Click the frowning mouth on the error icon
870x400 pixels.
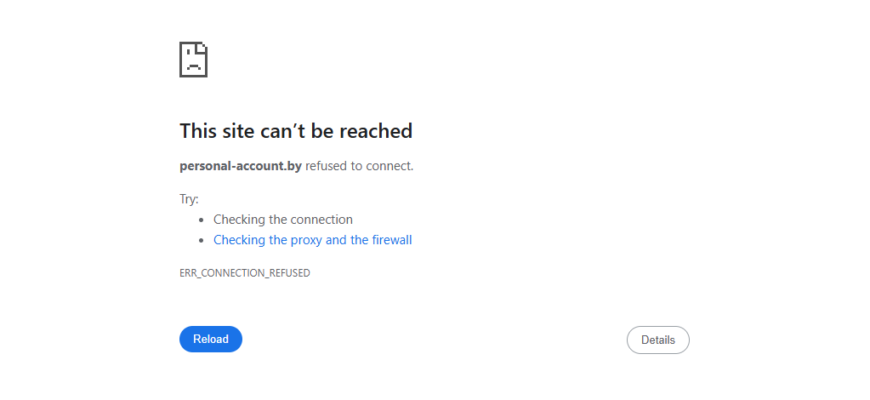(x=193, y=67)
